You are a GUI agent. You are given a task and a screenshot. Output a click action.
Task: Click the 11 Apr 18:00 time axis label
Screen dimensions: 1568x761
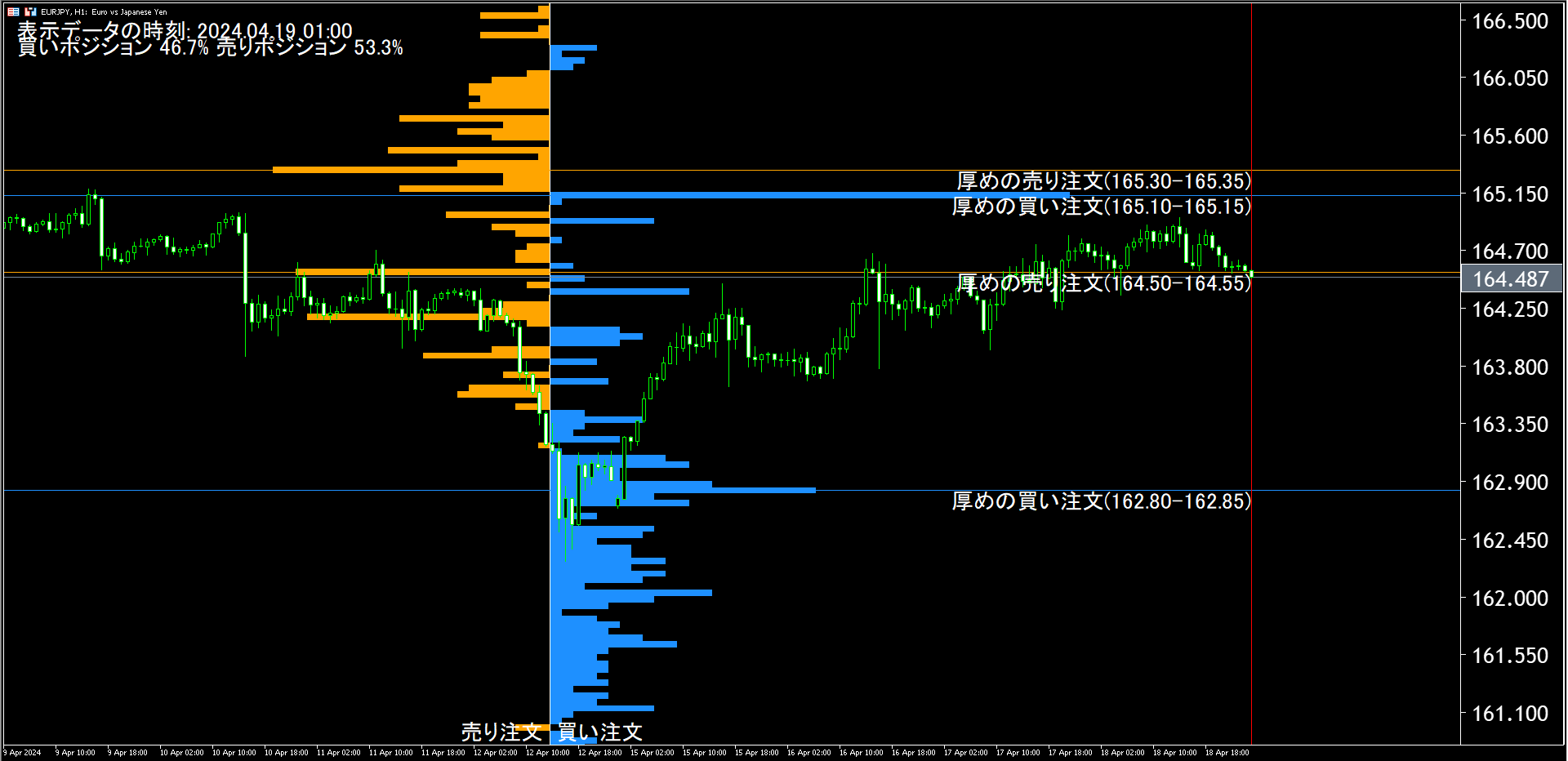click(x=443, y=753)
